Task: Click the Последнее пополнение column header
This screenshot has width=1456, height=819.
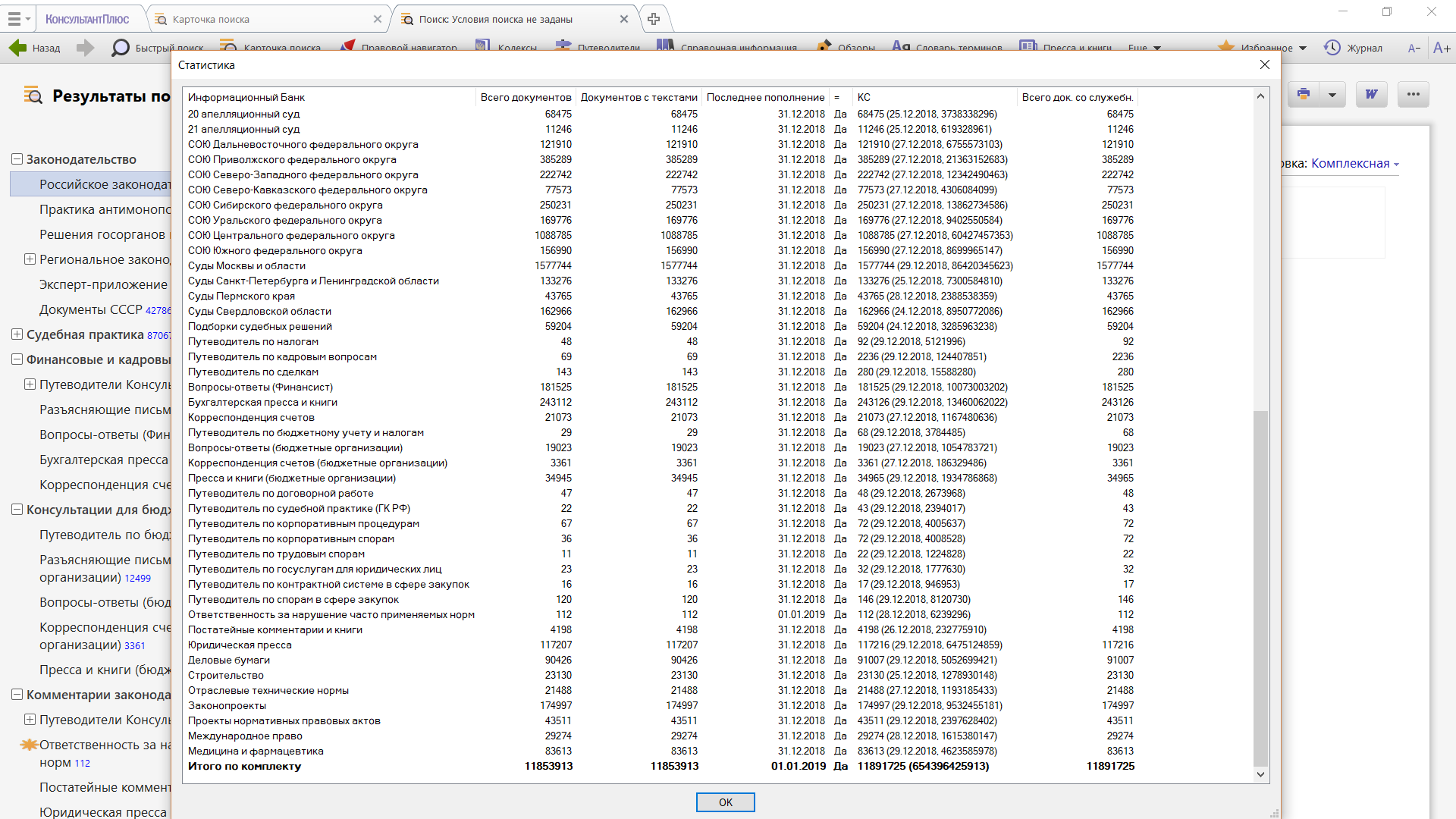Action: 765,97
